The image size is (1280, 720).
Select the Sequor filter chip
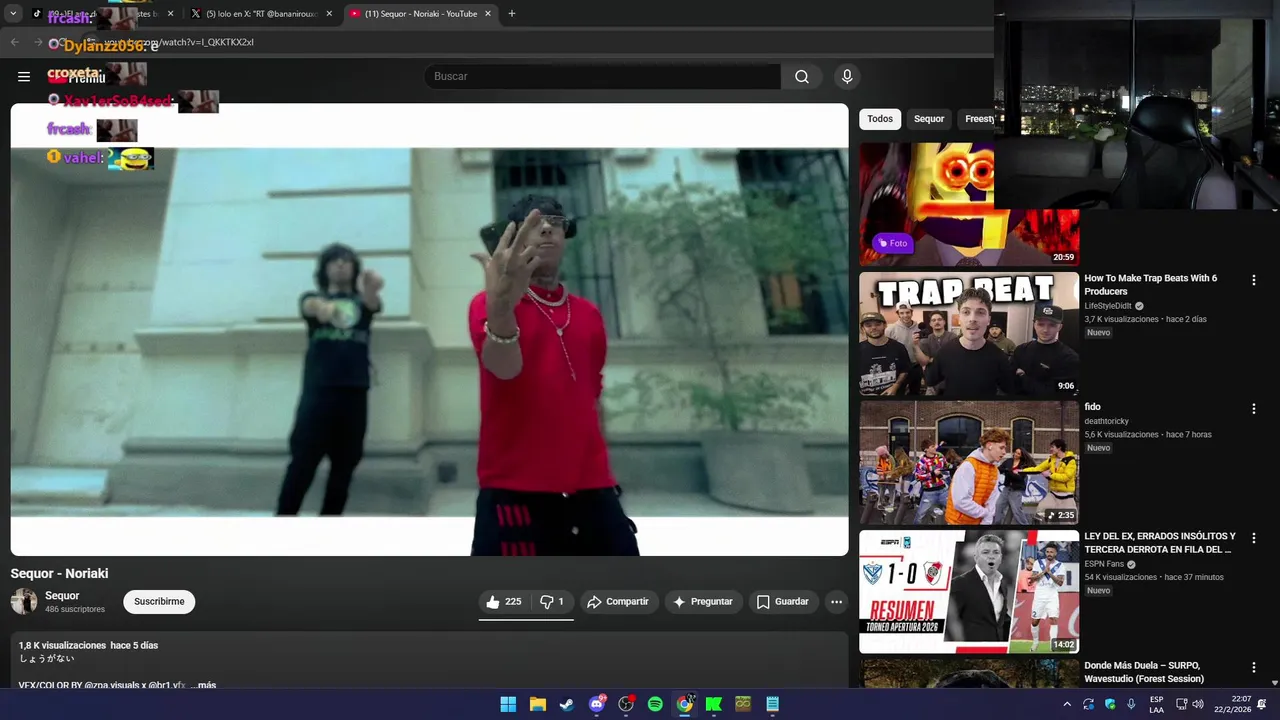929,119
